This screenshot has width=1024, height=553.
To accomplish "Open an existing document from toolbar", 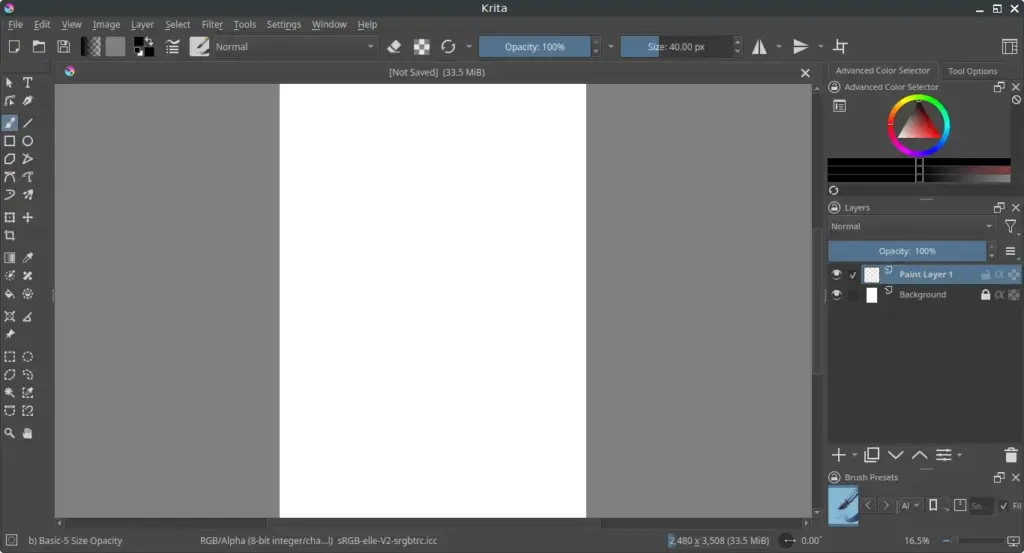I will pos(39,46).
